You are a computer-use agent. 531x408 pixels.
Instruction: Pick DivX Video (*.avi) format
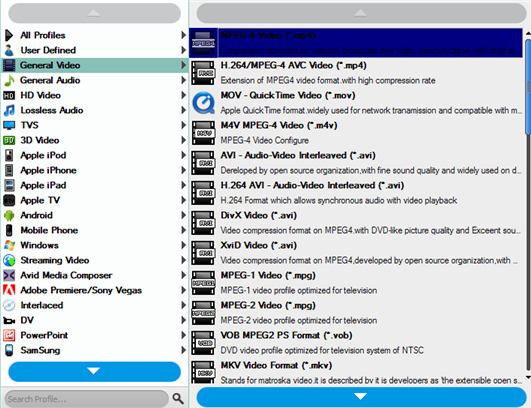tap(356, 222)
